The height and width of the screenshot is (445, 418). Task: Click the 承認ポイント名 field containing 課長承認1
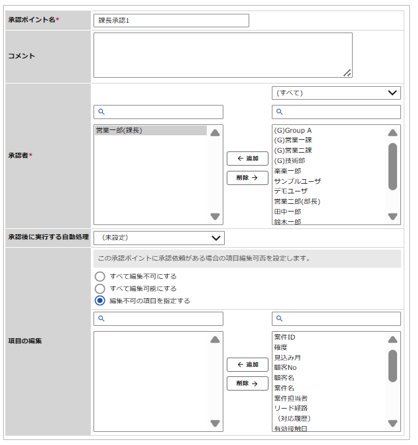(x=171, y=20)
